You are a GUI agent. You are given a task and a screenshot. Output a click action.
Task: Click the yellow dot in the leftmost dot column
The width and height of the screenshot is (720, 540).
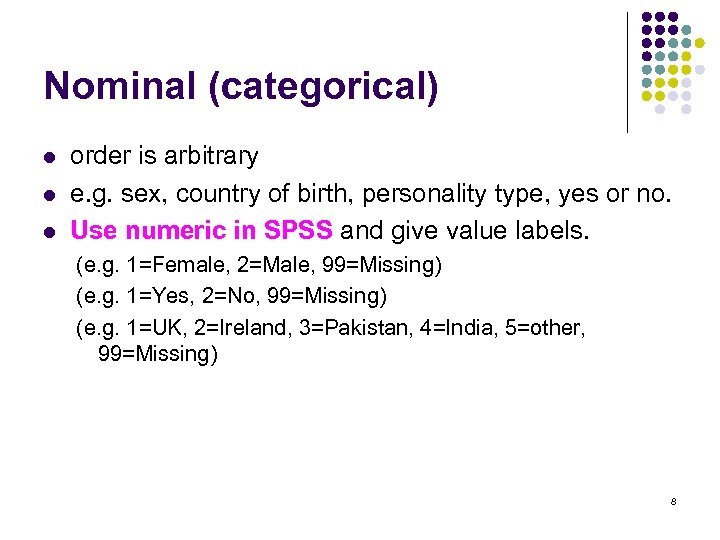(646, 97)
